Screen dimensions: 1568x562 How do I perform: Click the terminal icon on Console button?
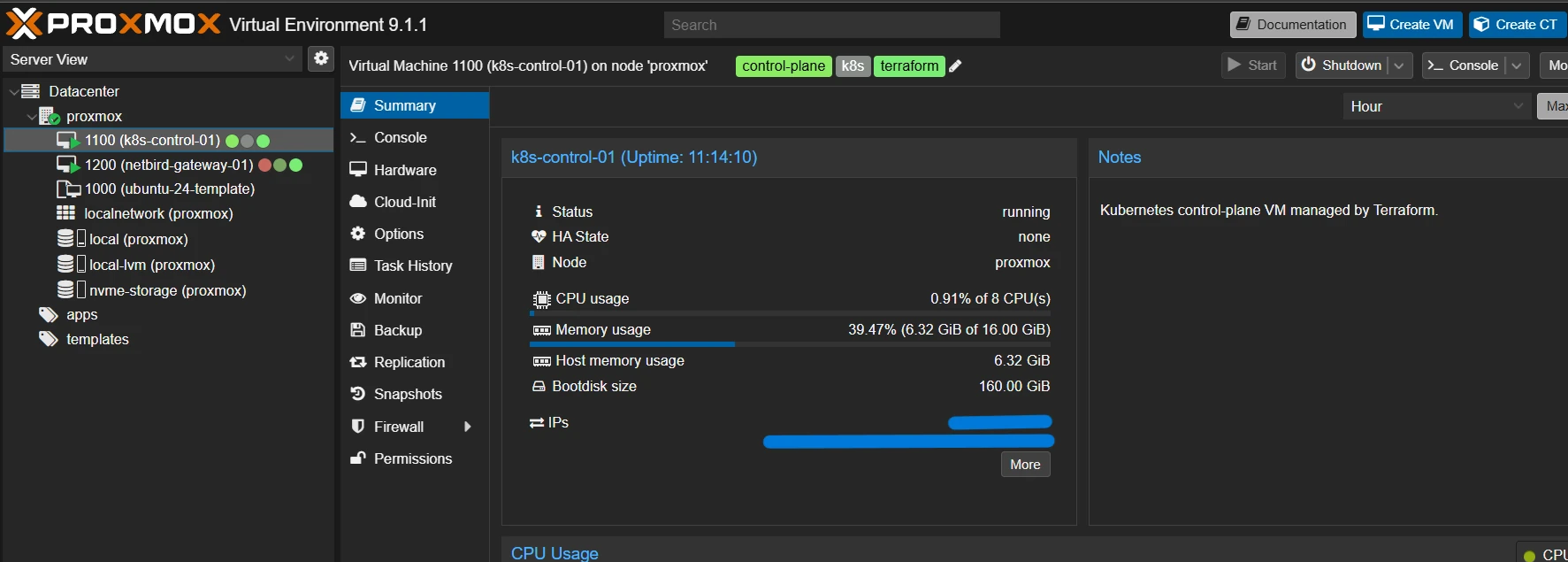(1435, 65)
